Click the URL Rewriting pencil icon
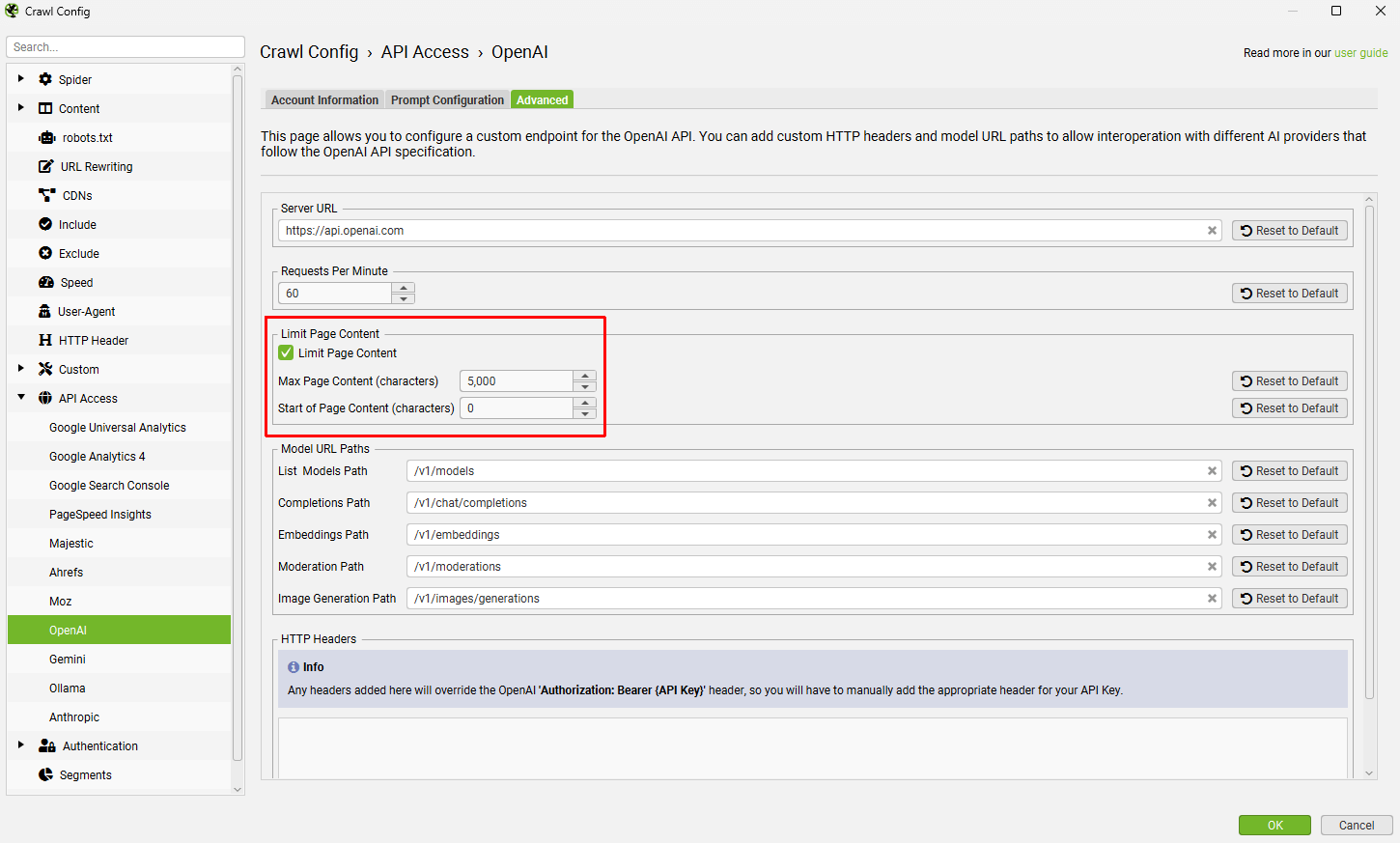 (x=45, y=166)
